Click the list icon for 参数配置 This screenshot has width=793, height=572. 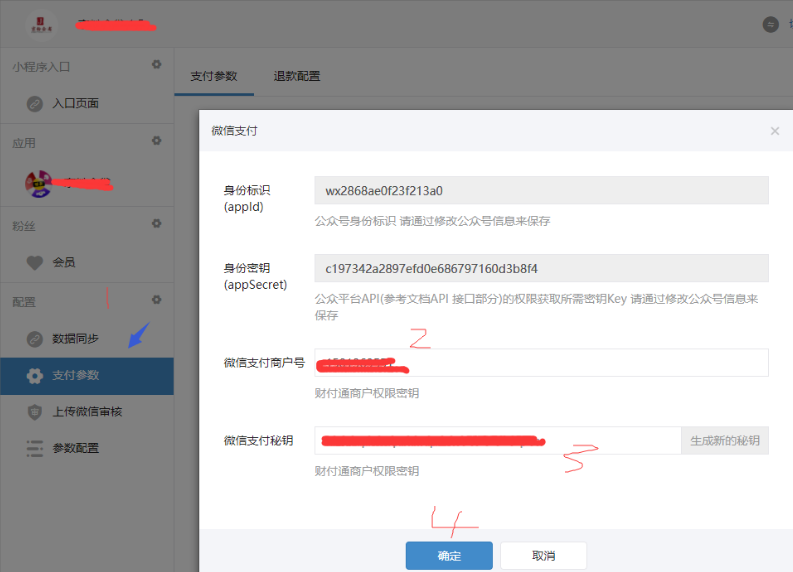point(35,448)
